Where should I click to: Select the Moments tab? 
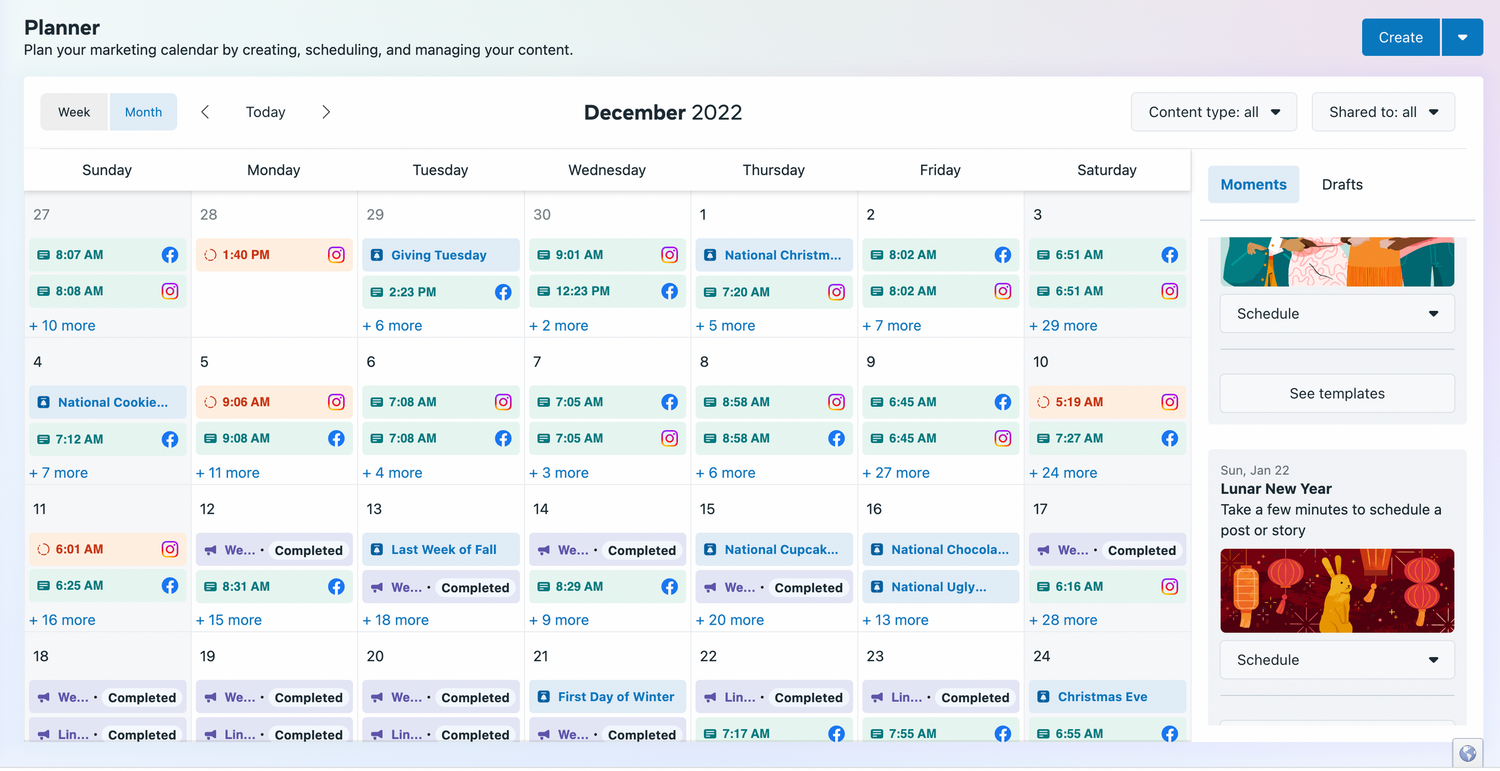point(1253,184)
